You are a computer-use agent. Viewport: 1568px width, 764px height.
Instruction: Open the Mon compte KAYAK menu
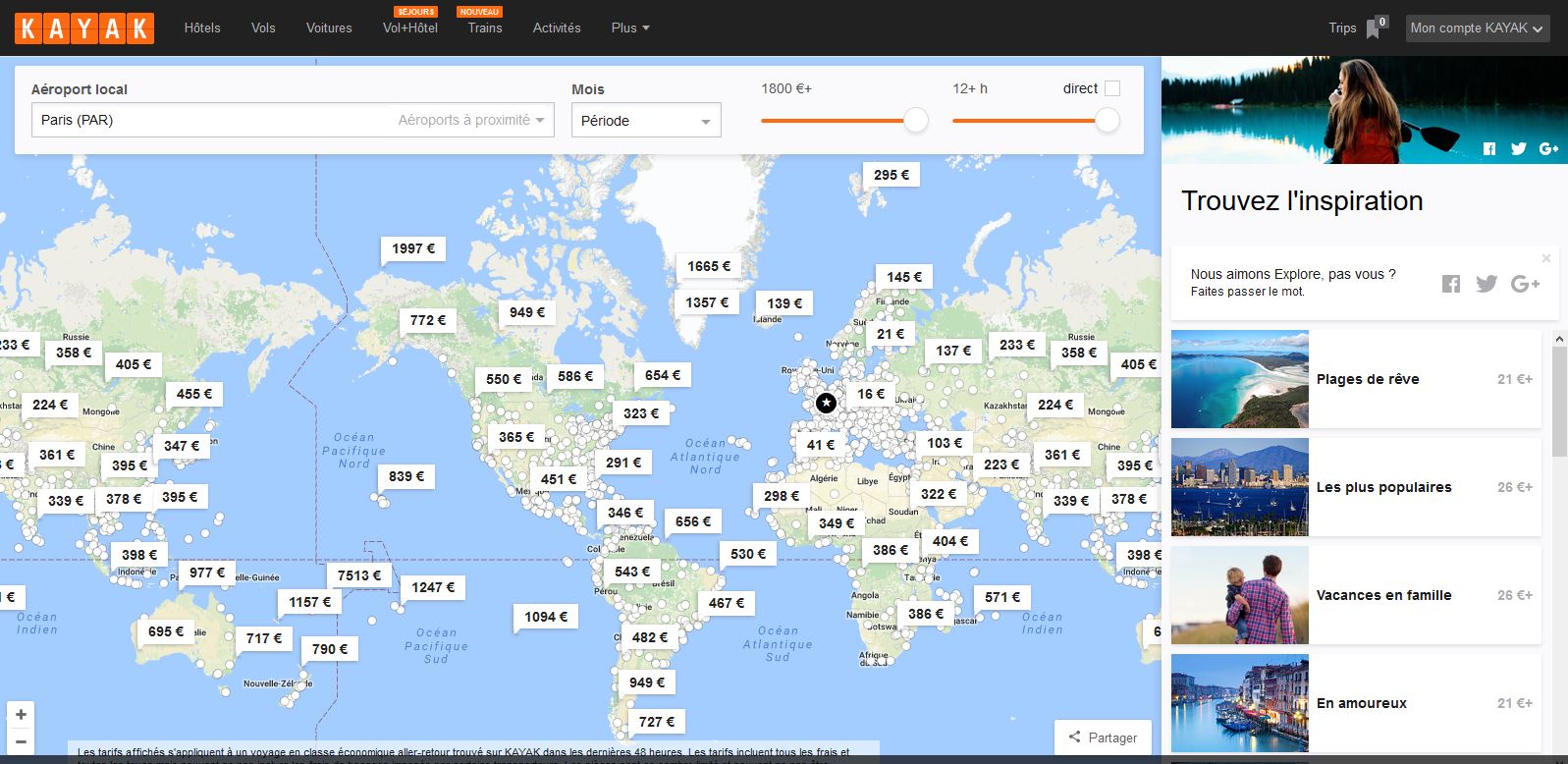[1477, 28]
